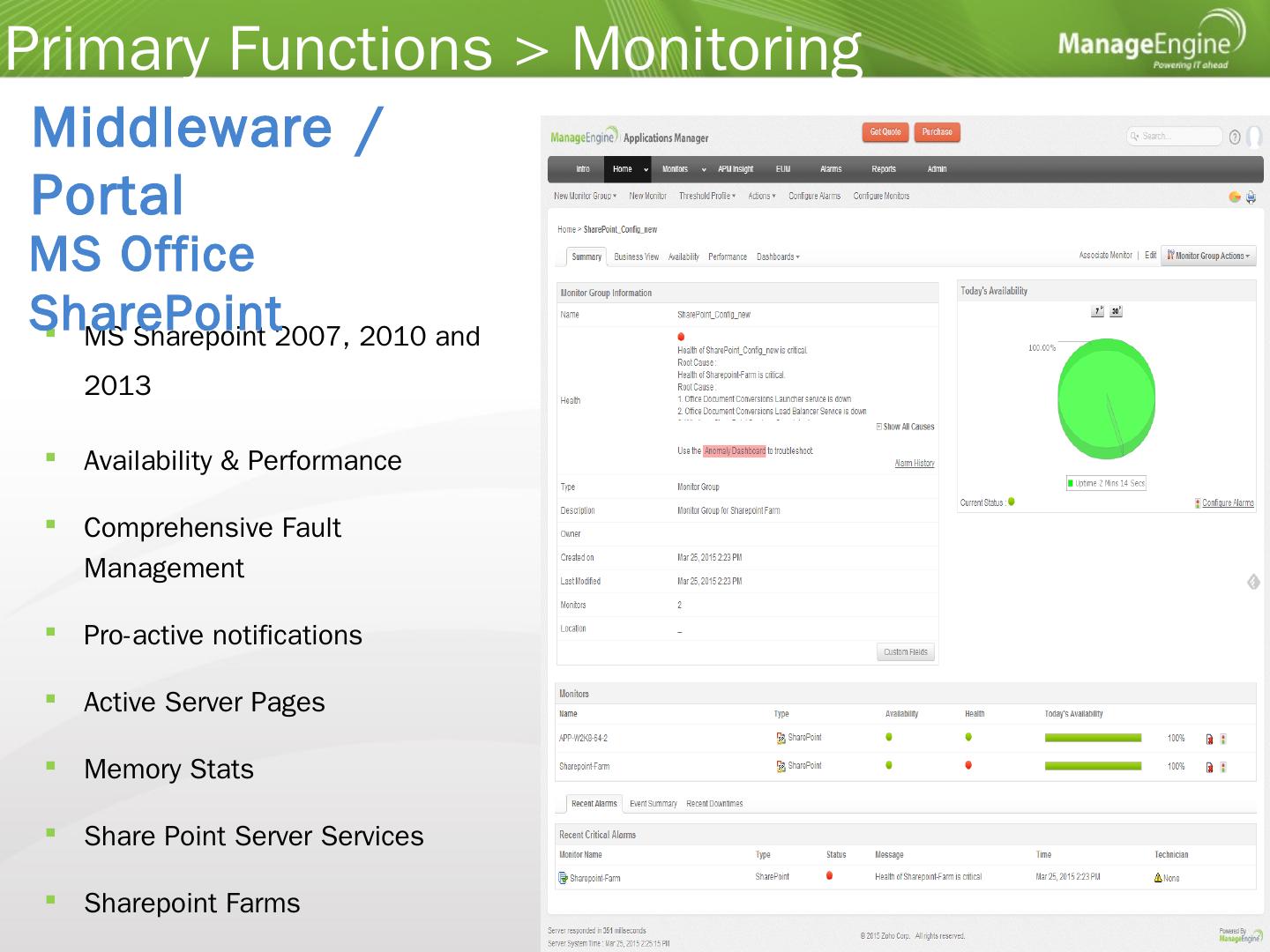Open the Admin menu tab
The width and height of the screenshot is (1270, 952).
tap(937, 169)
